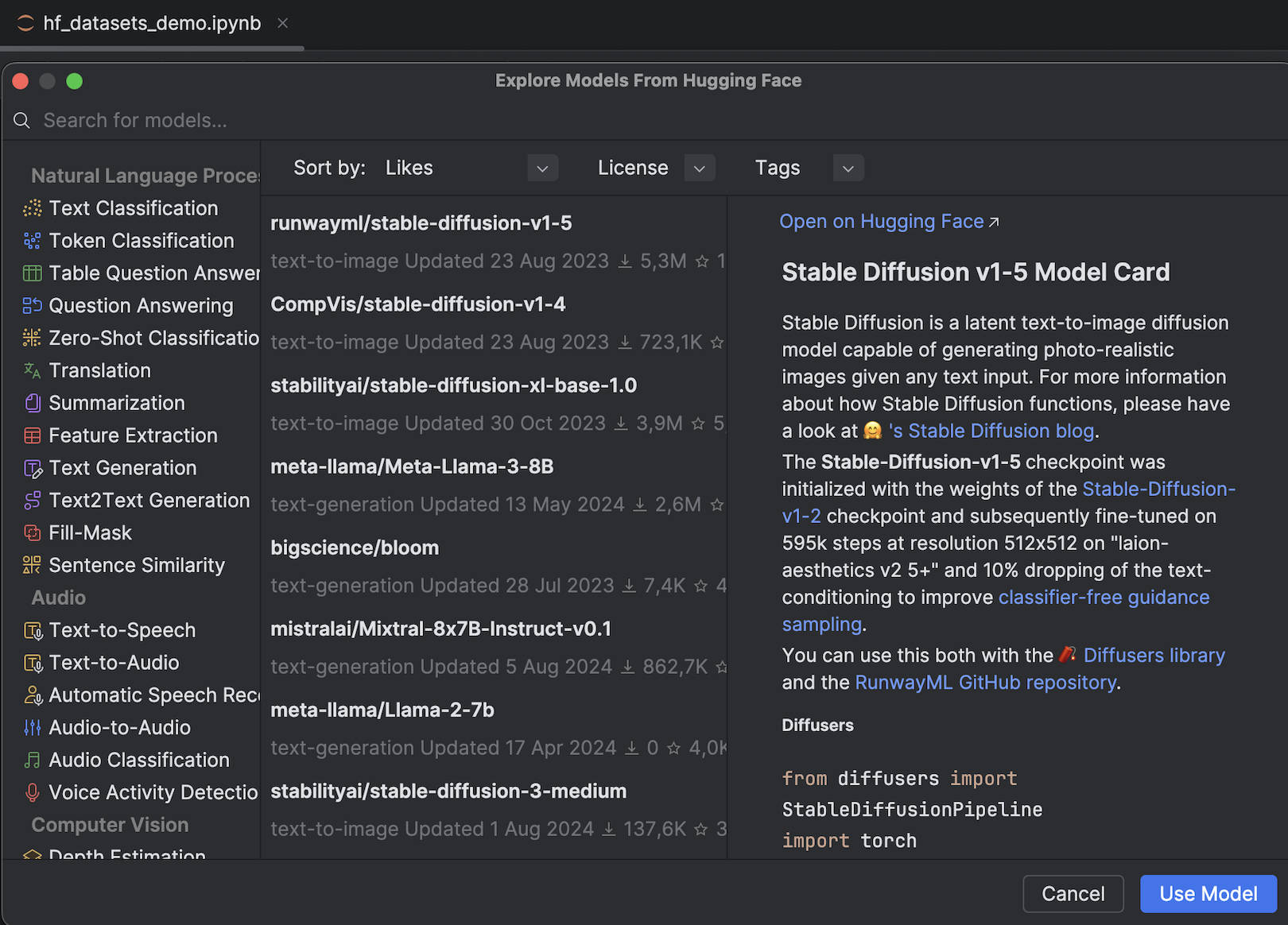Image resolution: width=1288 pixels, height=925 pixels.
Task: Select the Token Classification task icon
Action: coord(32,241)
